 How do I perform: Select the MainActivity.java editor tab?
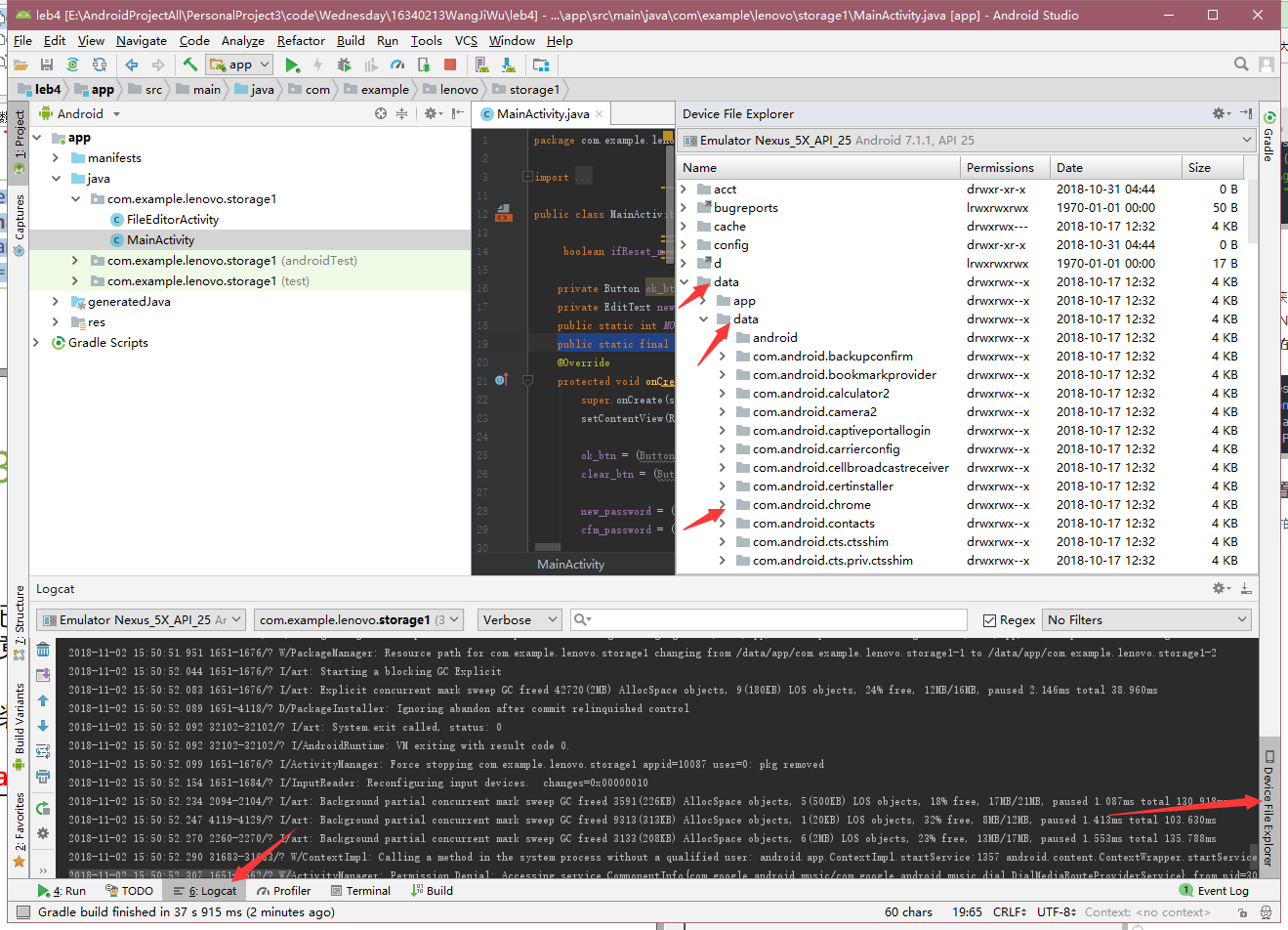point(542,113)
